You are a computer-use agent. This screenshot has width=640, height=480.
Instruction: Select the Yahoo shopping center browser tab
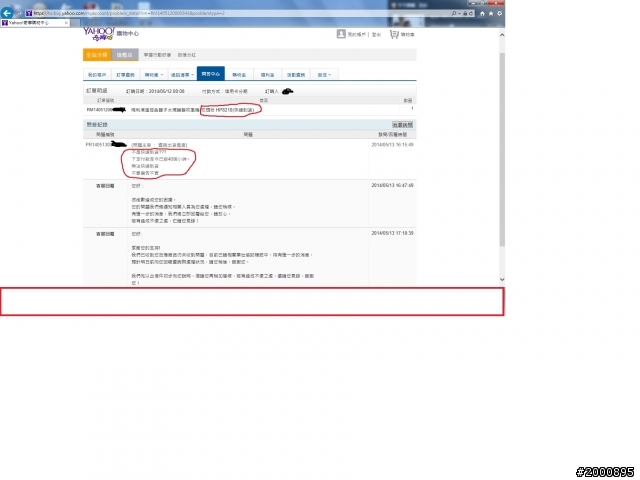[35, 23]
